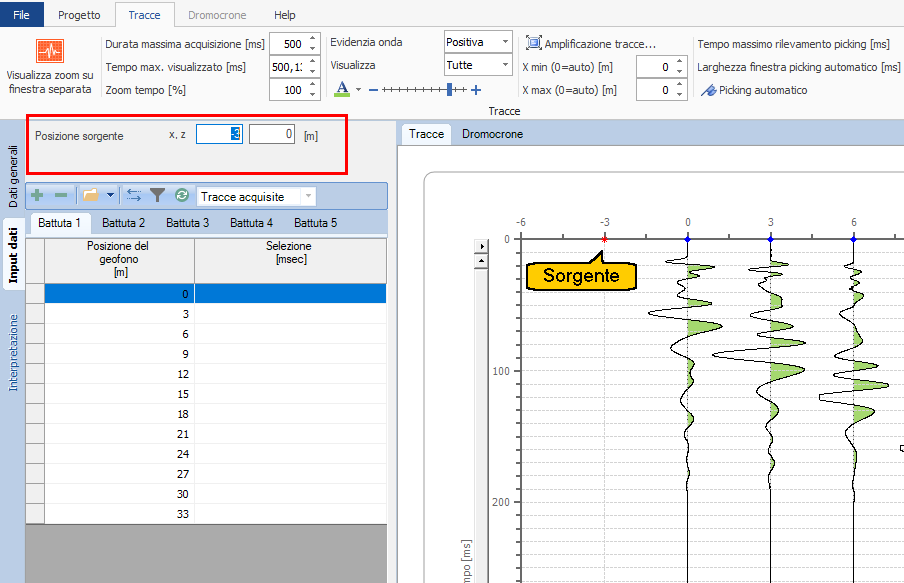Screen dimensions: 904x583
Task: Expand font color dropdown arrow
Action: coord(358,89)
